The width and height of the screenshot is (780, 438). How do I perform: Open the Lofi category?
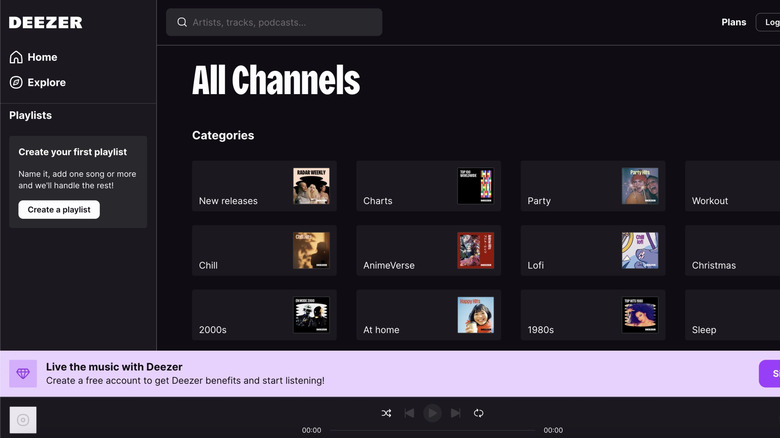pos(593,250)
